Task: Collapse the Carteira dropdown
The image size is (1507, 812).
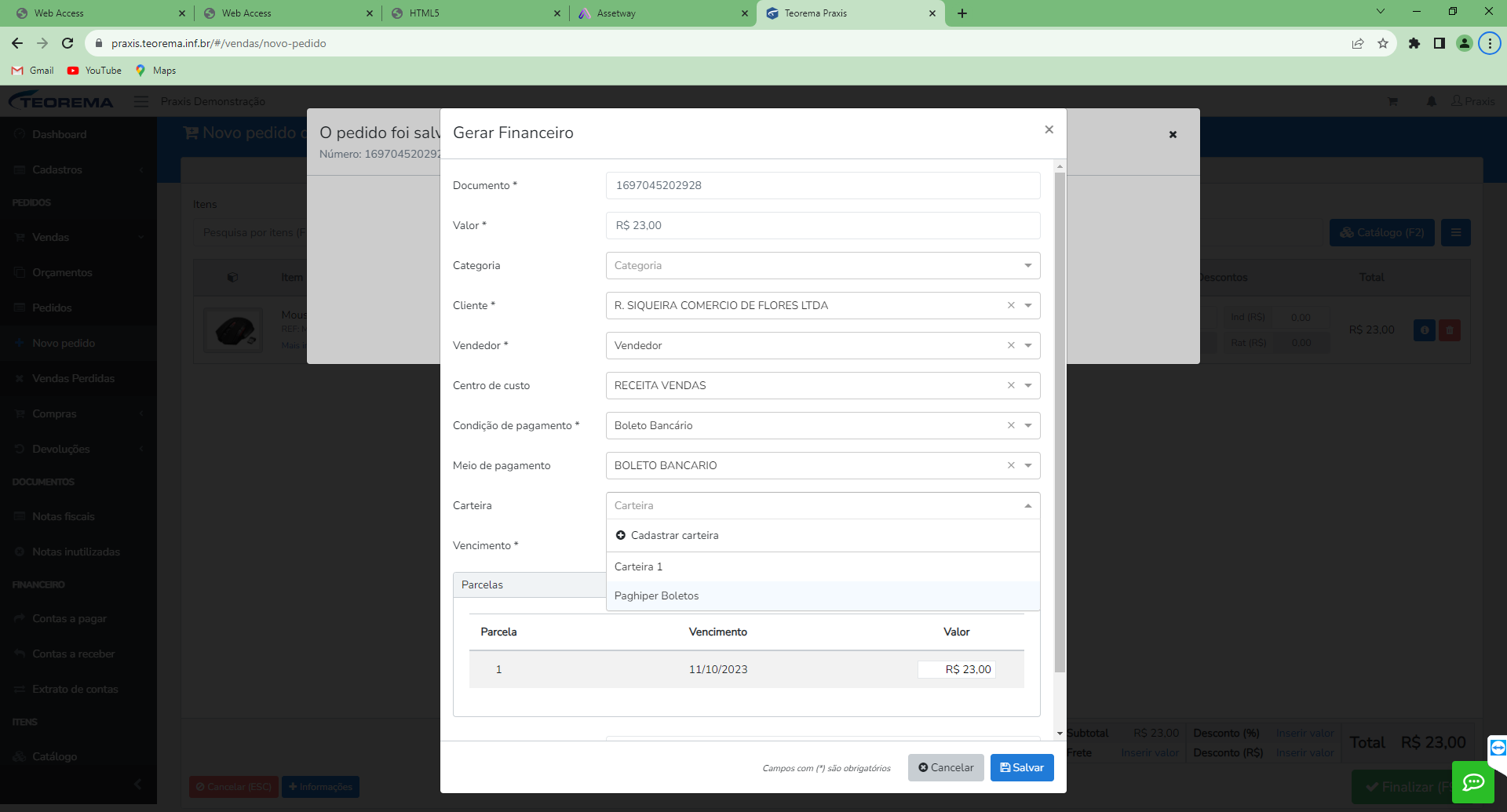Action: pyautogui.click(x=1027, y=505)
